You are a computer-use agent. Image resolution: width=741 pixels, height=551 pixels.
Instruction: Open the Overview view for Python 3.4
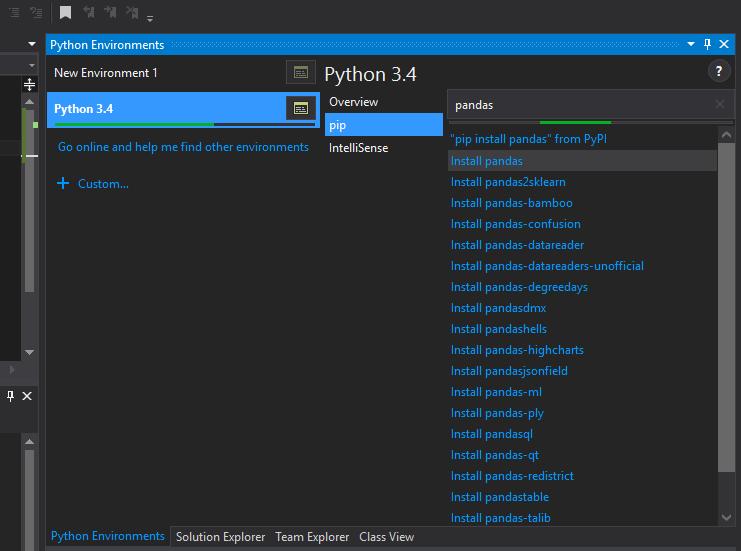pyautogui.click(x=353, y=102)
